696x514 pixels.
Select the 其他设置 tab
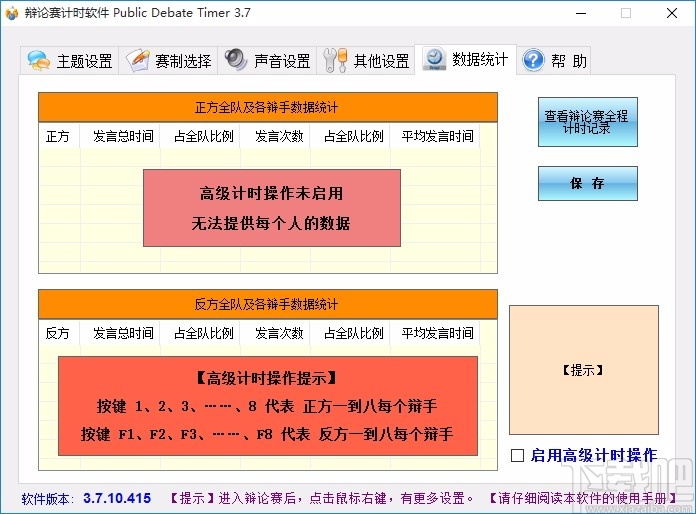coord(366,60)
